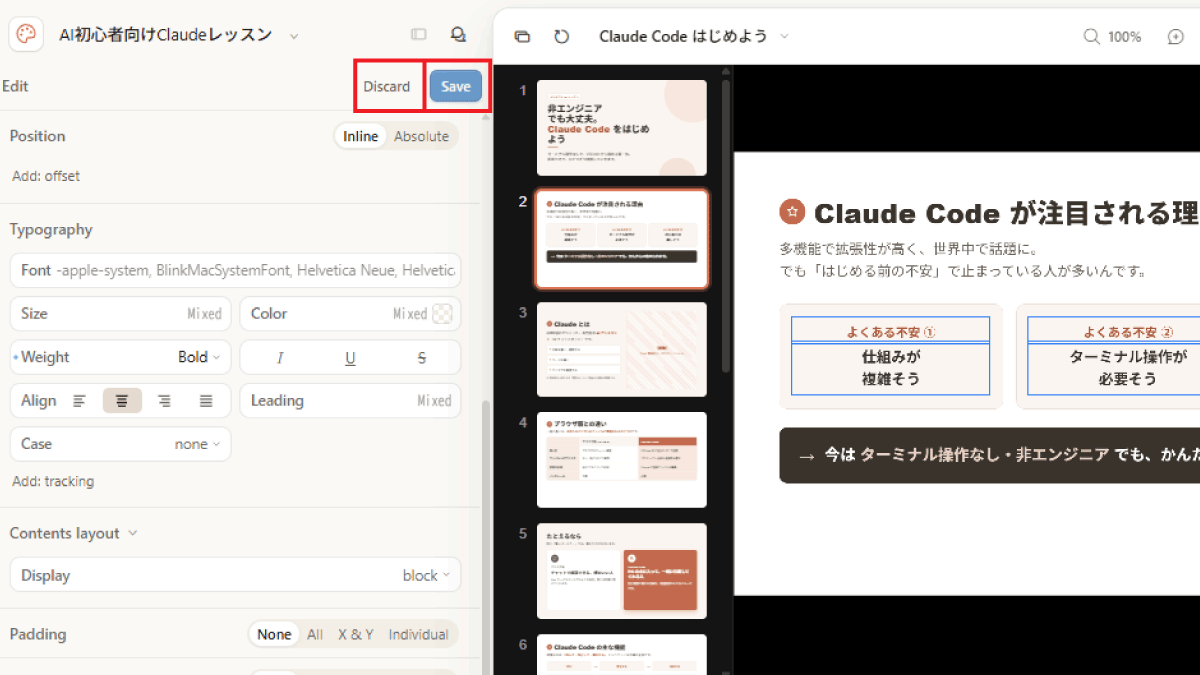Click the refresh icon above slides

(x=562, y=36)
